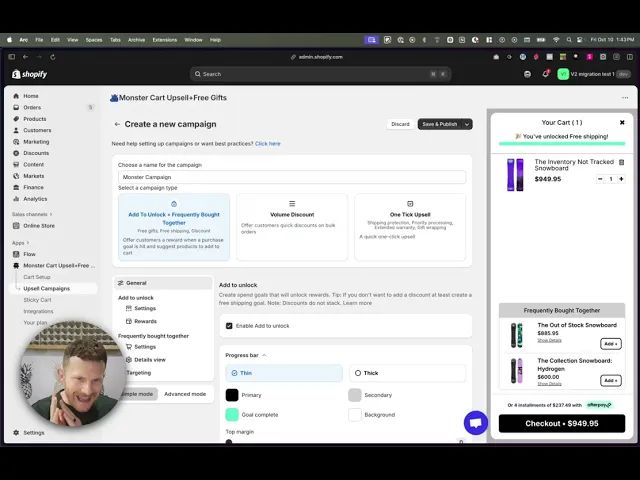The width and height of the screenshot is (640, 480).
Task: Toggle the Arc sidebar icon
Action: (11, 57)
